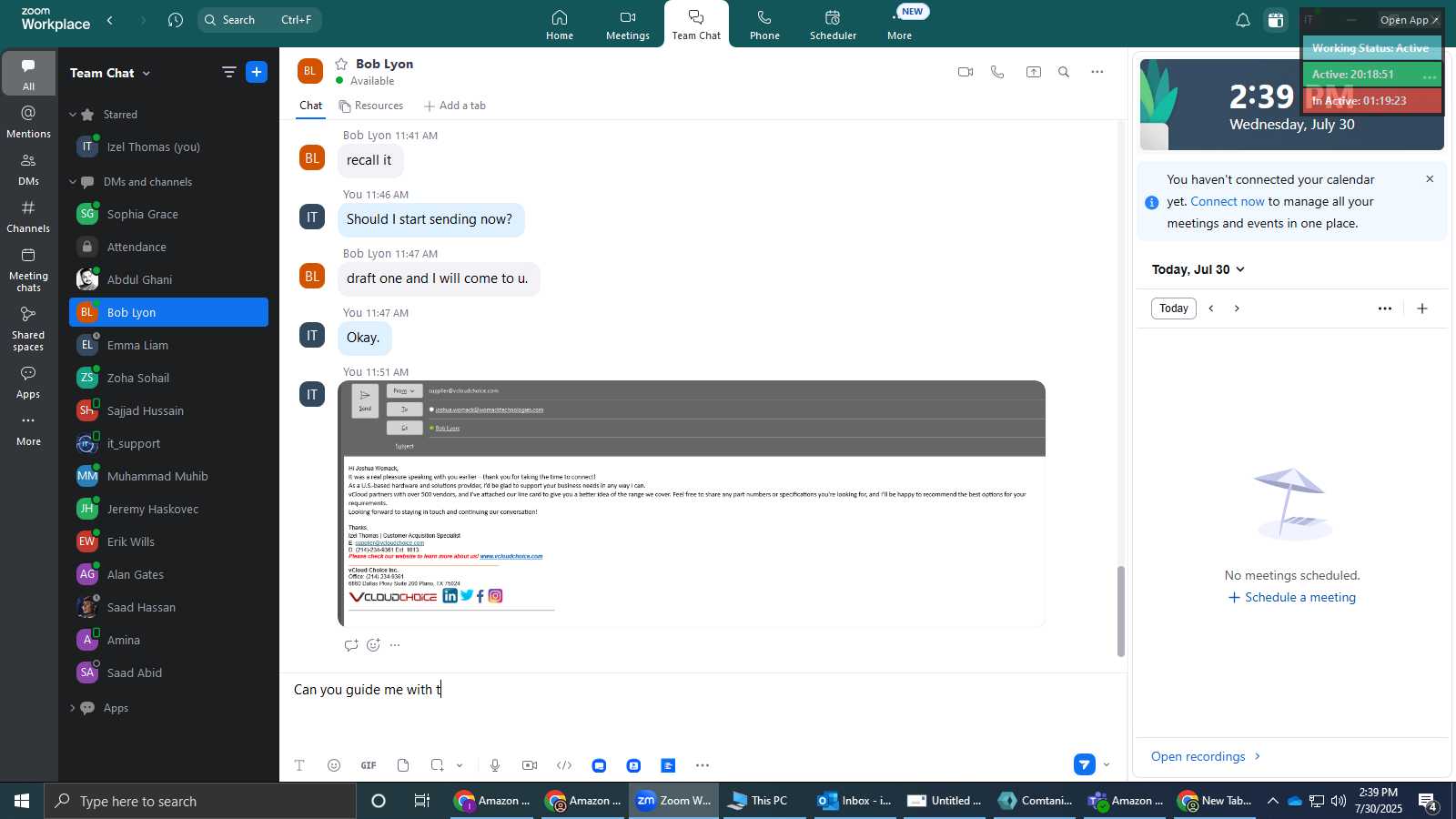Open More in the left sidebar
The width and height of the screenshot is (1456, 819).
point(29,430)
